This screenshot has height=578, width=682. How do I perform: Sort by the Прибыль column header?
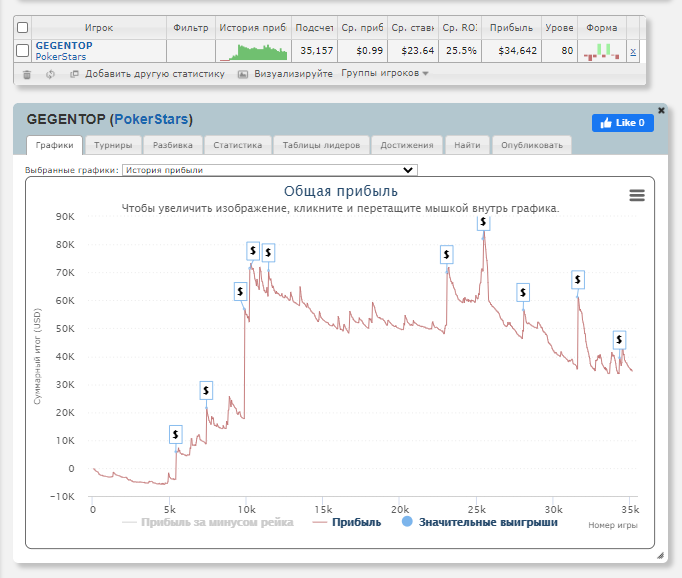(x=511, y=28)
